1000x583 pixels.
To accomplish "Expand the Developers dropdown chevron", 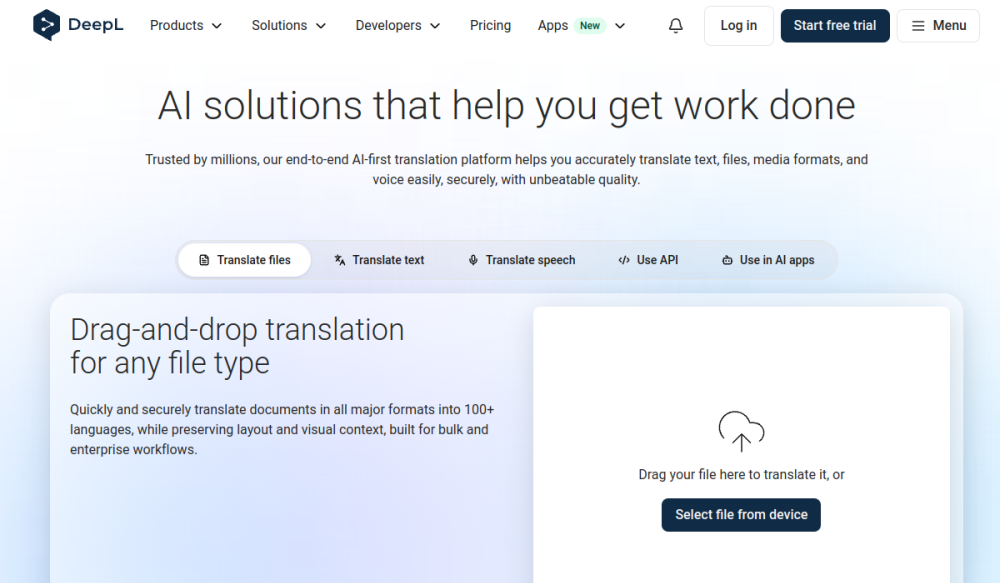I will (x=435, y=26).
